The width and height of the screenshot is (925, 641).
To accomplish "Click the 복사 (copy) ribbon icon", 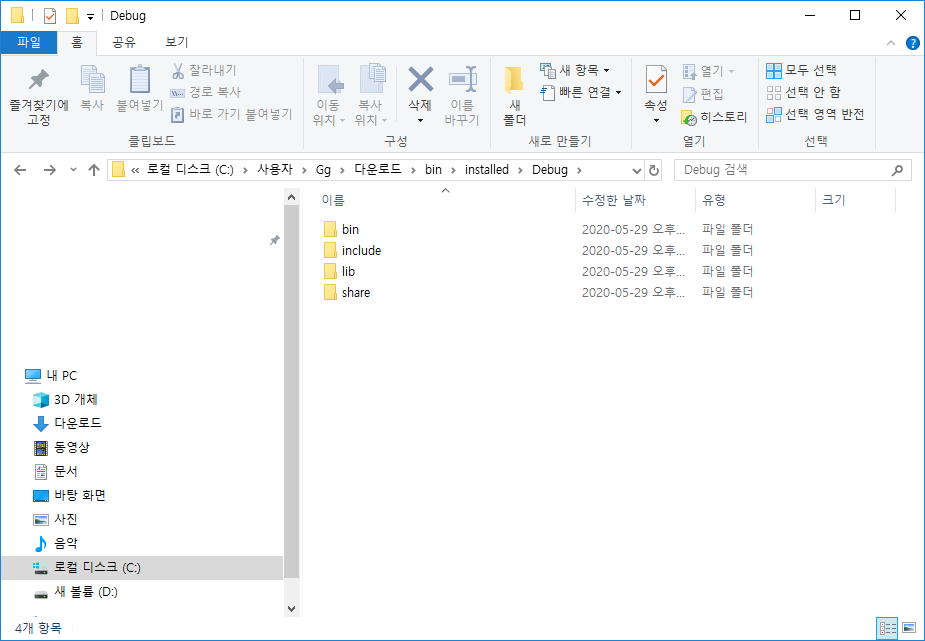I will pos(92,80).
